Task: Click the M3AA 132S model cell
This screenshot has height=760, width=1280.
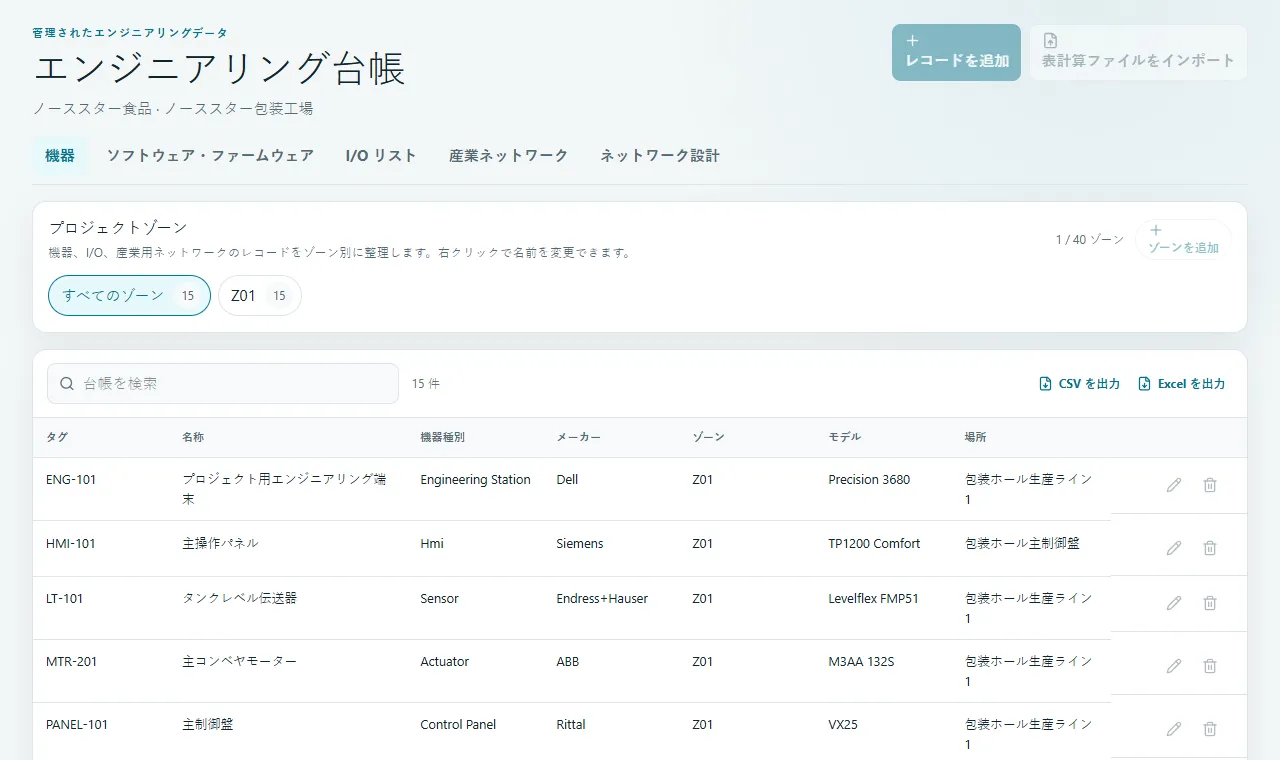Action: [861, 662]
